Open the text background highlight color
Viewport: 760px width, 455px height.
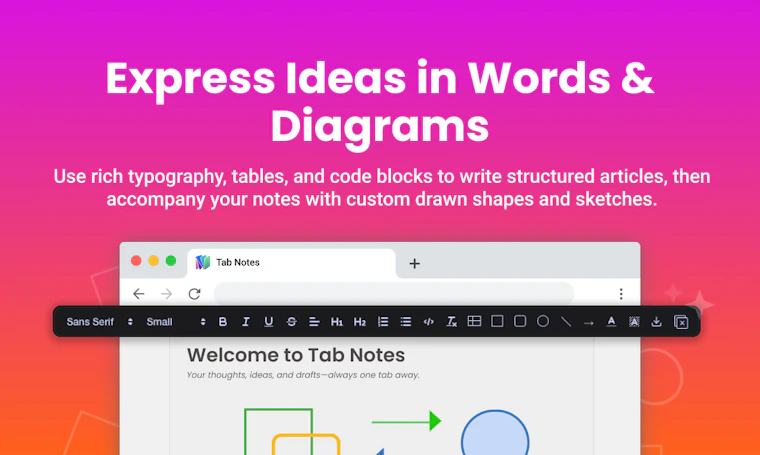[634, 322]
